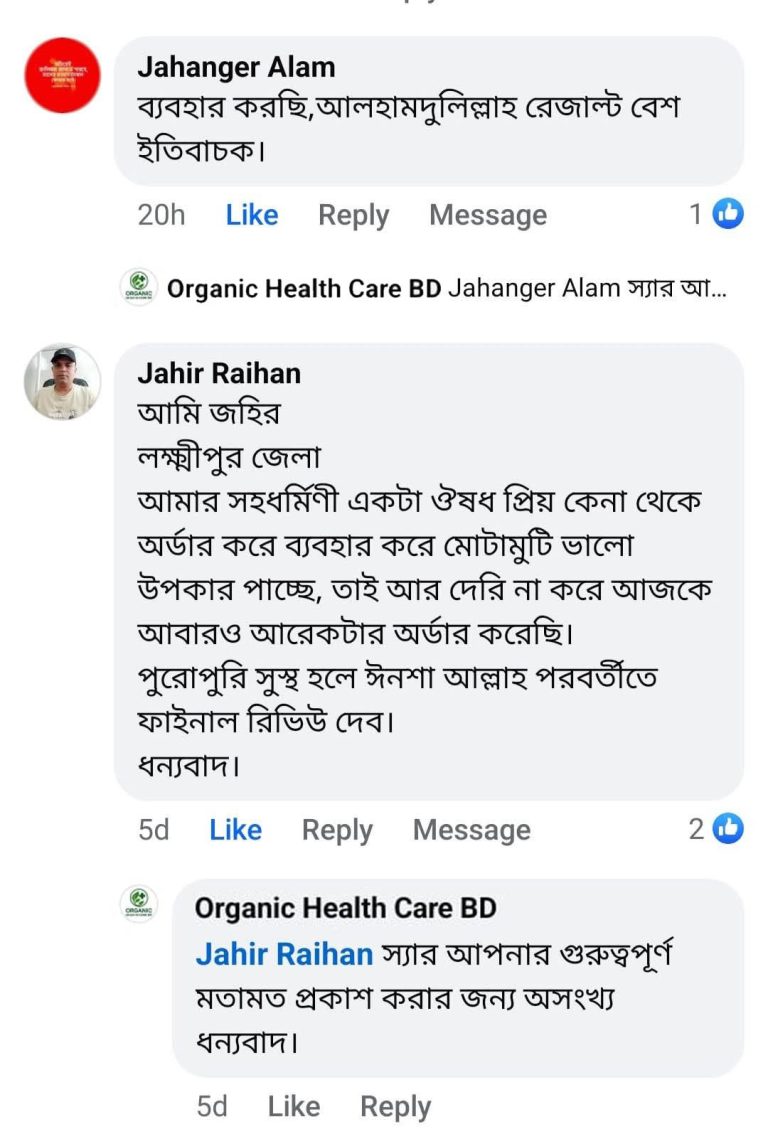Message Jahir Raihan from his comment
The width and height of the screenshot is (768, 1129).
471,829
